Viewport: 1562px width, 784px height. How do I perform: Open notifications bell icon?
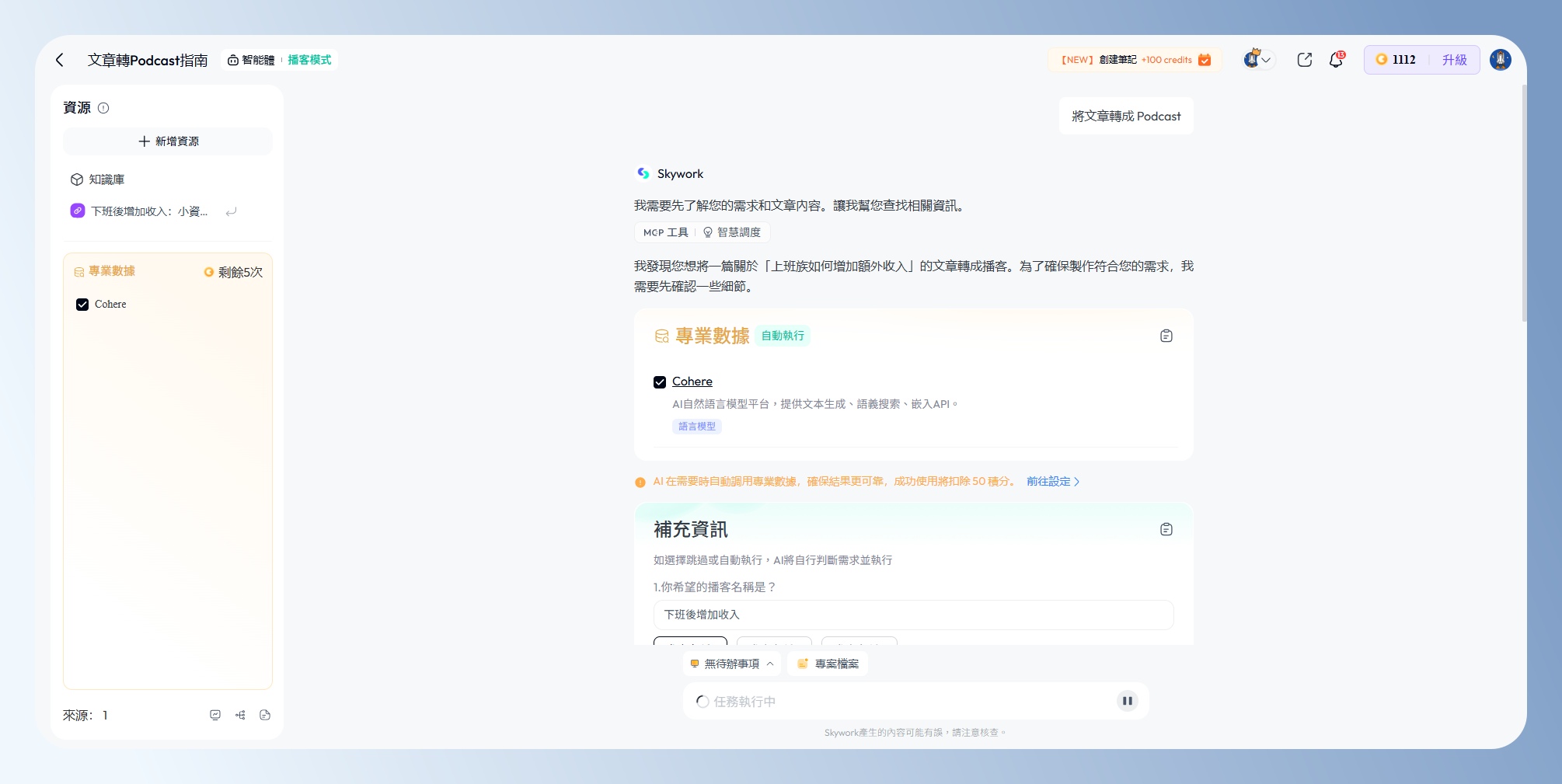click(1337, 60)
